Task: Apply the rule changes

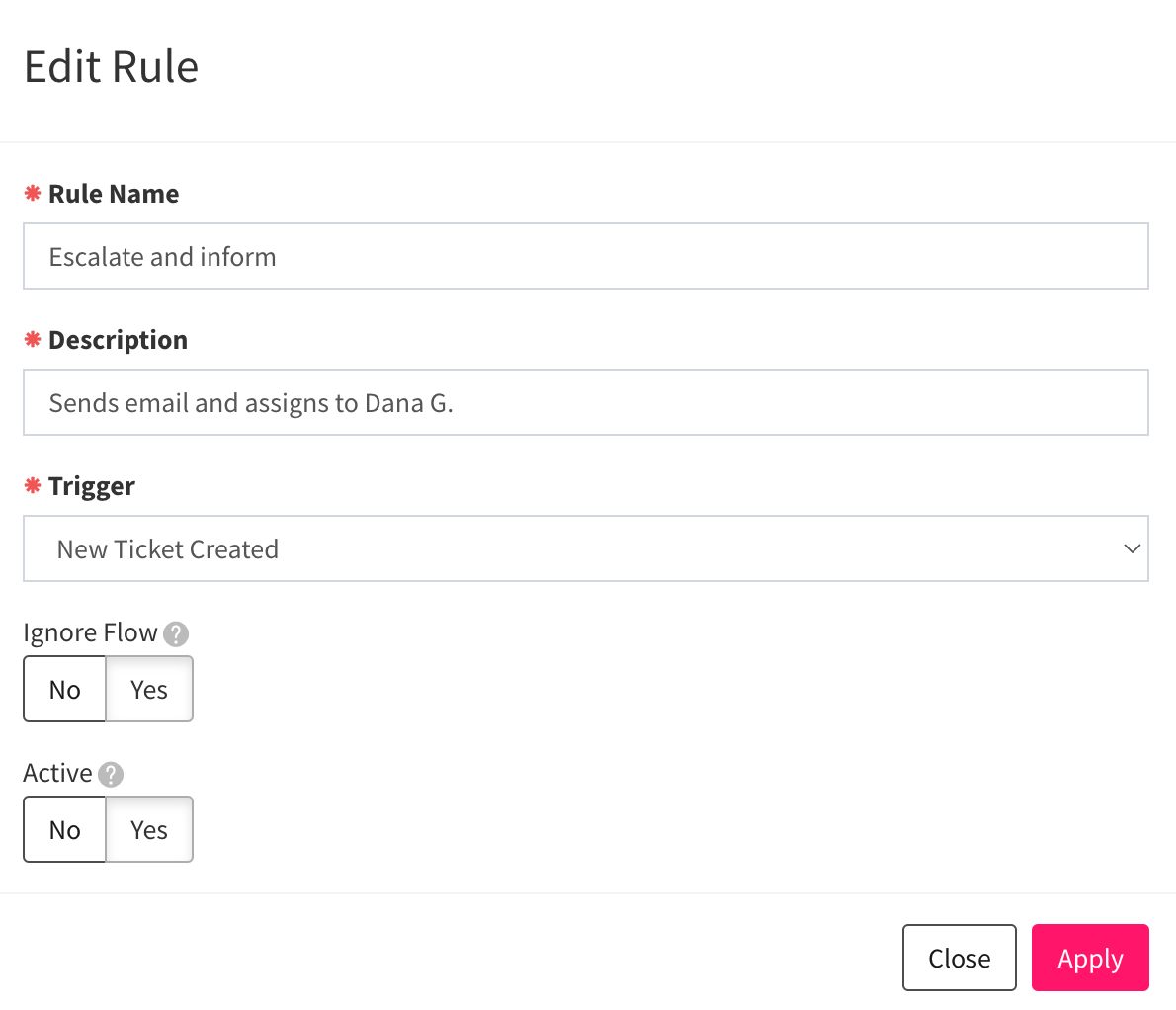Action: tap(1090, 958)
